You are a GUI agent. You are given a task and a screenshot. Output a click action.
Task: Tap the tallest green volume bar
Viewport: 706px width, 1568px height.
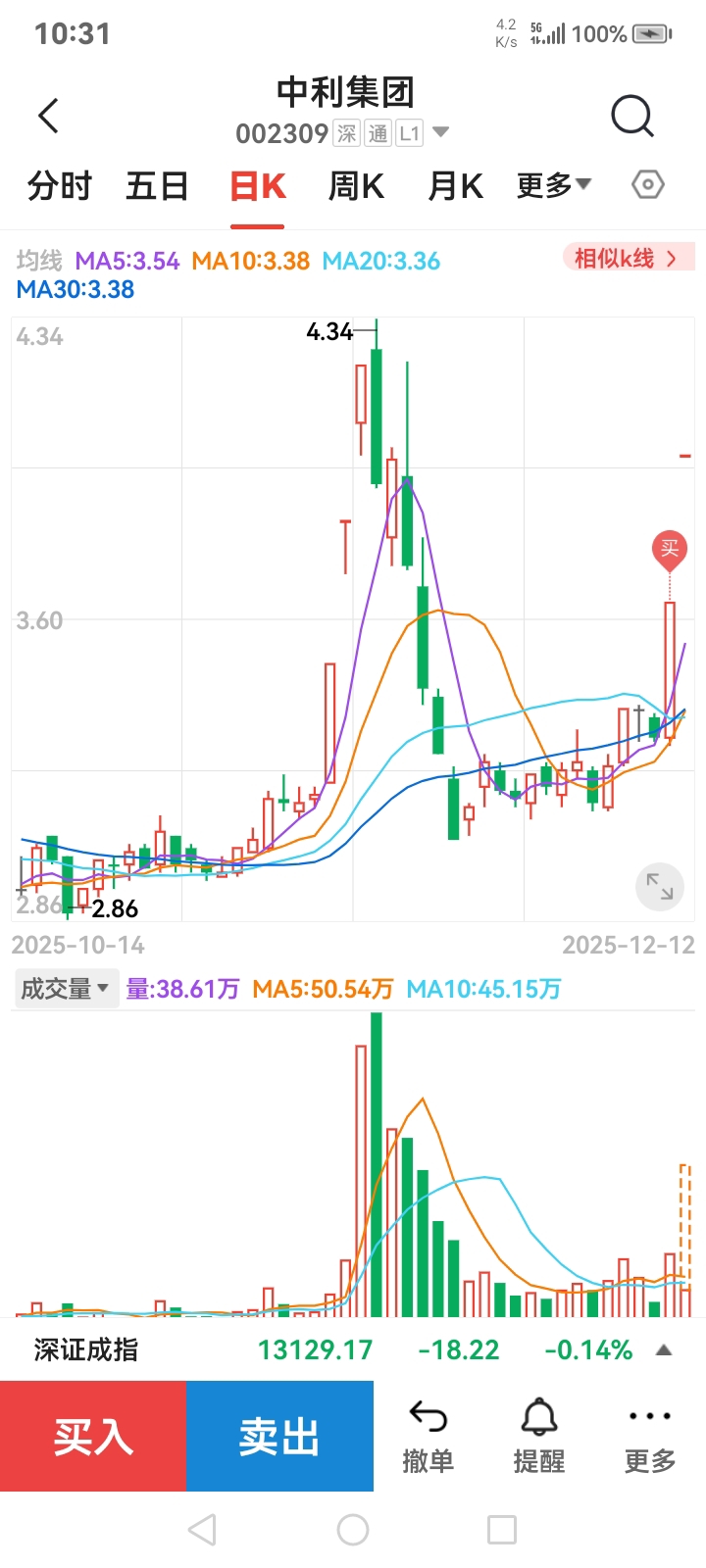(377, 1164)
